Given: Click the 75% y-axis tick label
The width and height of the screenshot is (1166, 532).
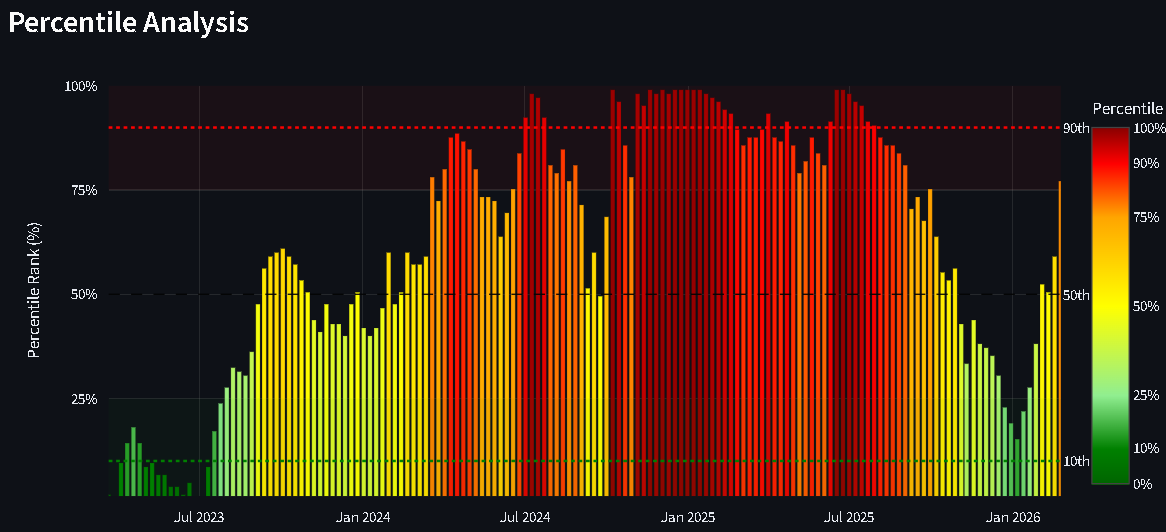Looking at the screenshot, I should [x=85, y=190].
